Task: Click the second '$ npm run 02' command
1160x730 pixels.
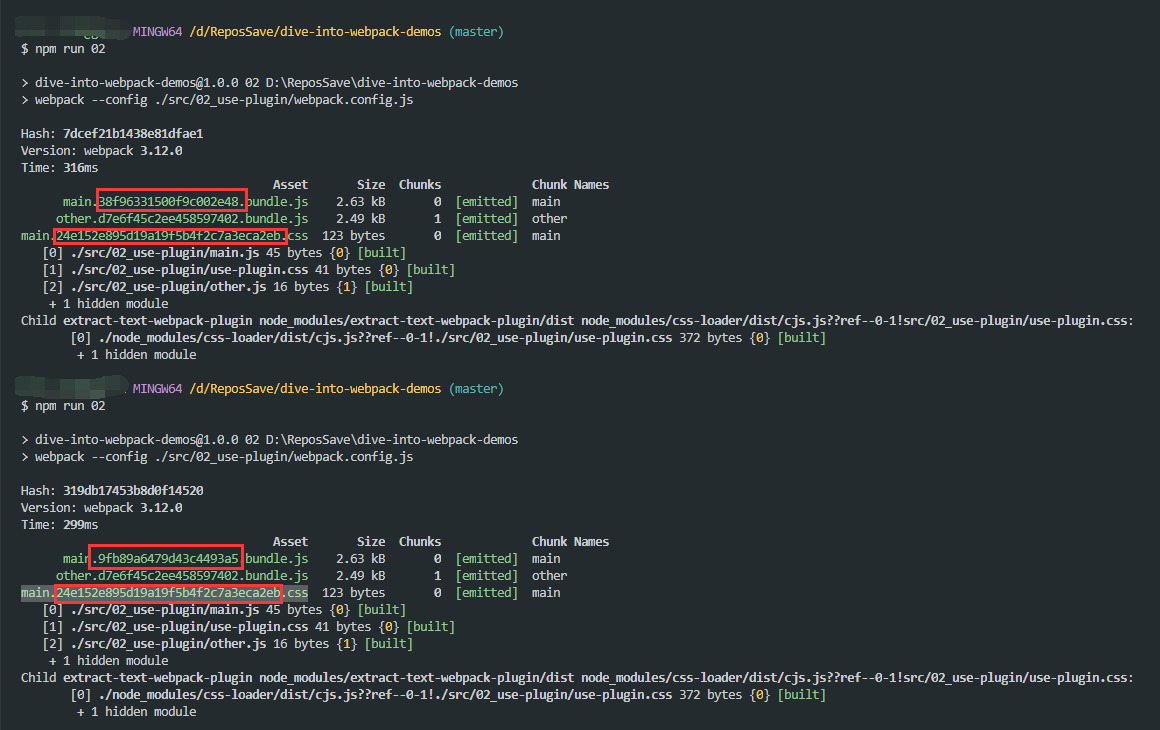Action: tap(62, 406)
